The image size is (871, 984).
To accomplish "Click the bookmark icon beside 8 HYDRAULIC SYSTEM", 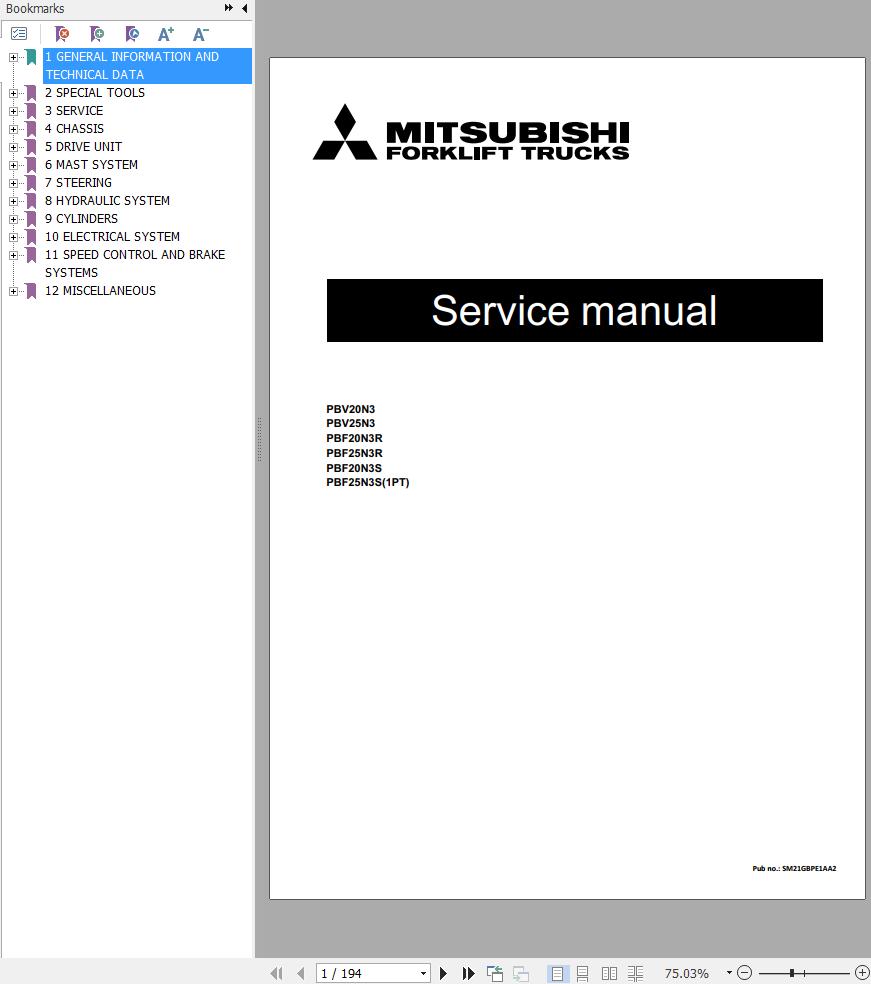I will click(x=31, y=201).
